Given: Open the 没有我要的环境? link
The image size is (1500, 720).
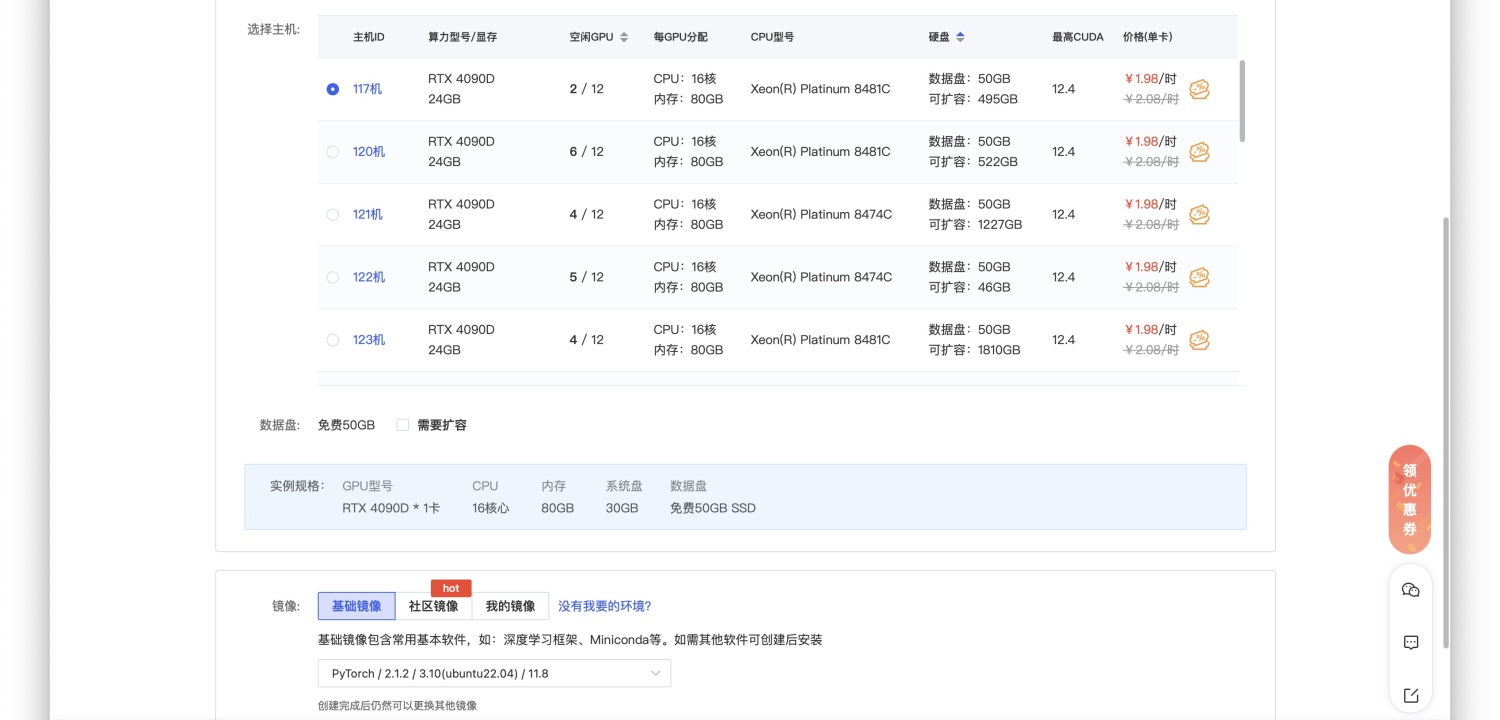Looking at the screenshot, I should click(x=605, y=606).
